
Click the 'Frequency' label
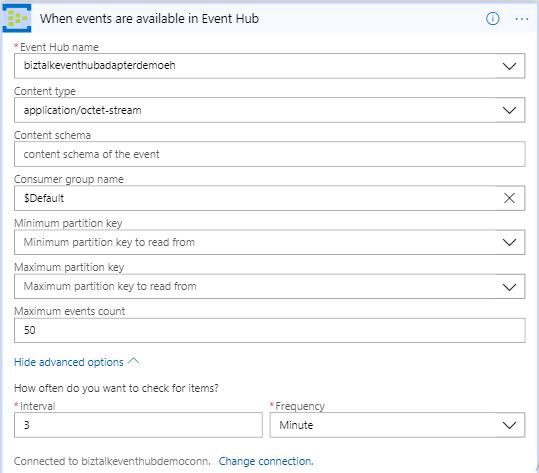pos(300,406)
